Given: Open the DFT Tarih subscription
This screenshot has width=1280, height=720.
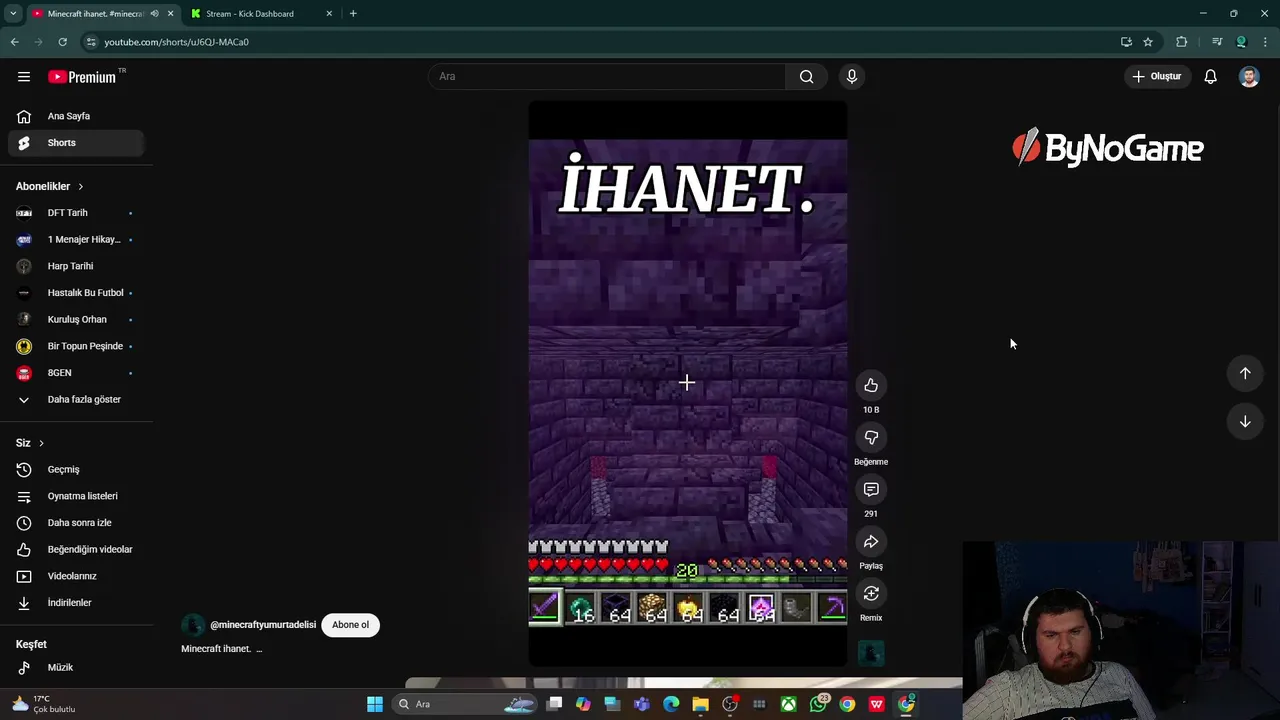Looking at the screenshot, I should pos(76,213).
